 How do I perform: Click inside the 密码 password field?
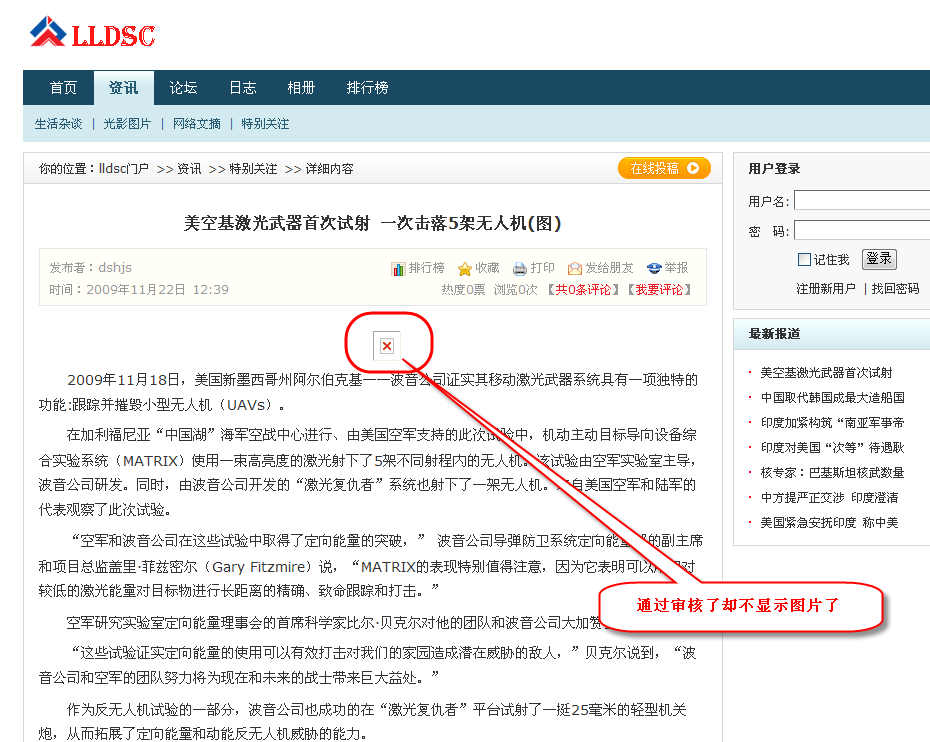point(860,230)
